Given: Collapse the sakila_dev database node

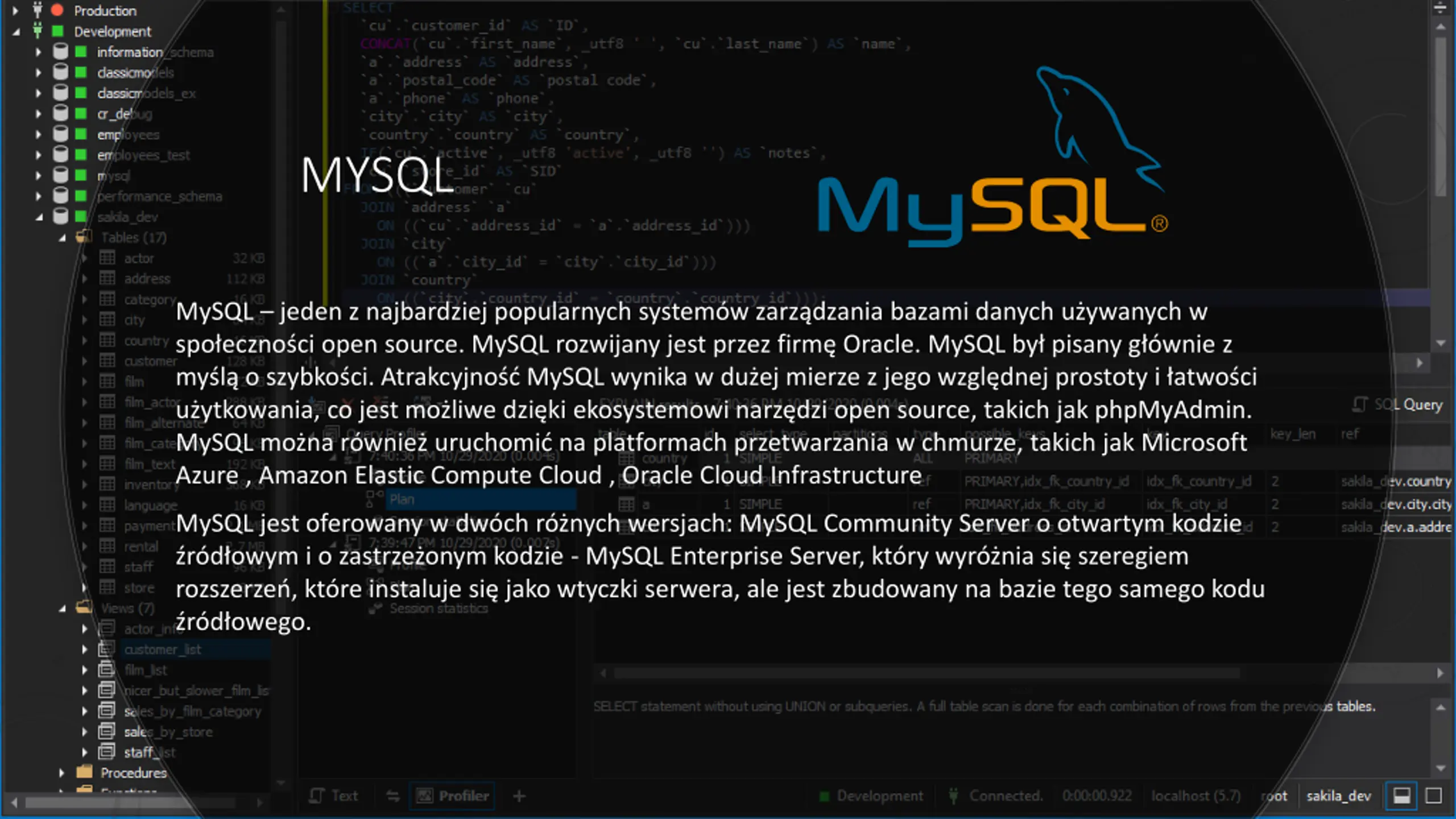Looking at the screenshot, I should [39, 217].
